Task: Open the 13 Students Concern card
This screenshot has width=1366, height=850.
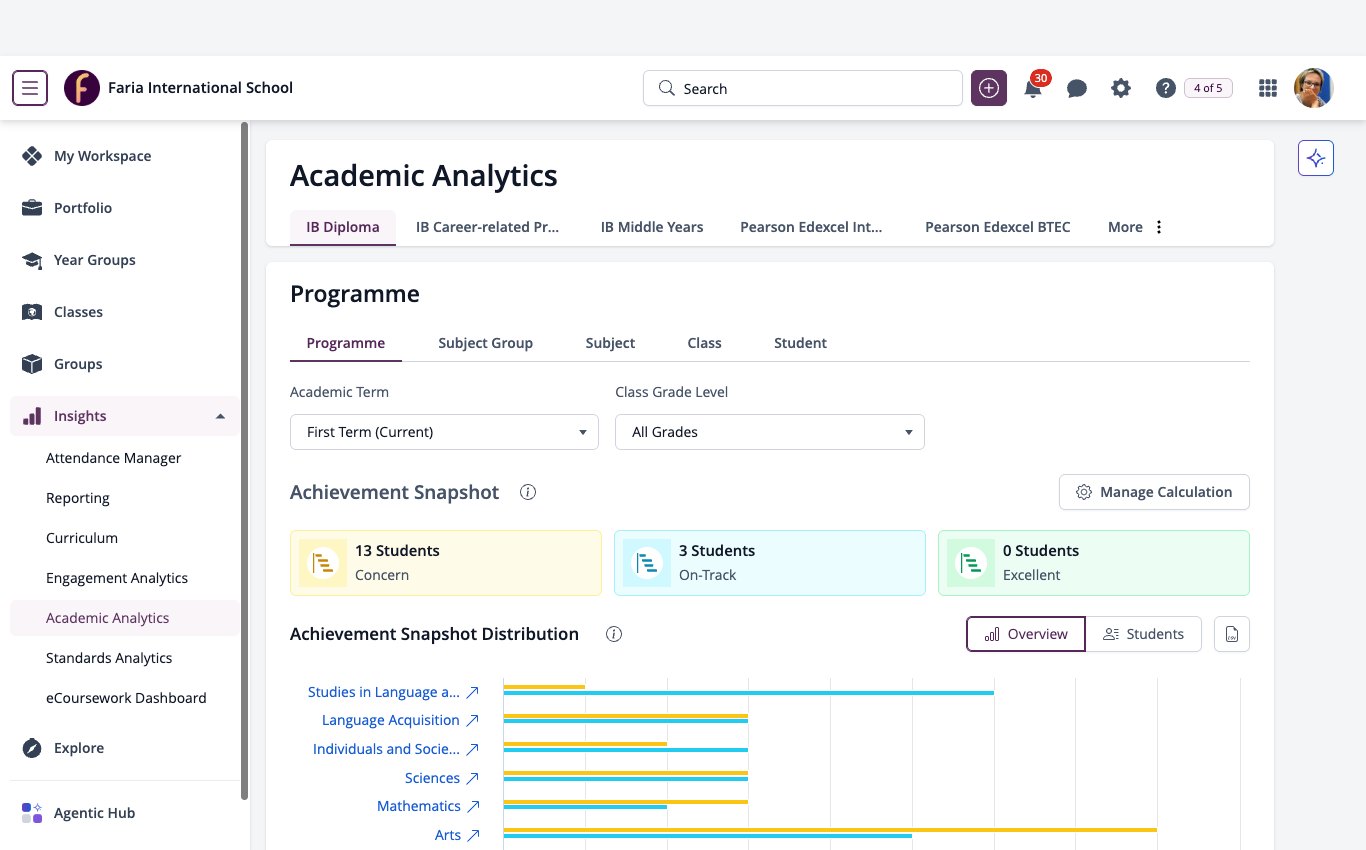Action: coord(446,563)
